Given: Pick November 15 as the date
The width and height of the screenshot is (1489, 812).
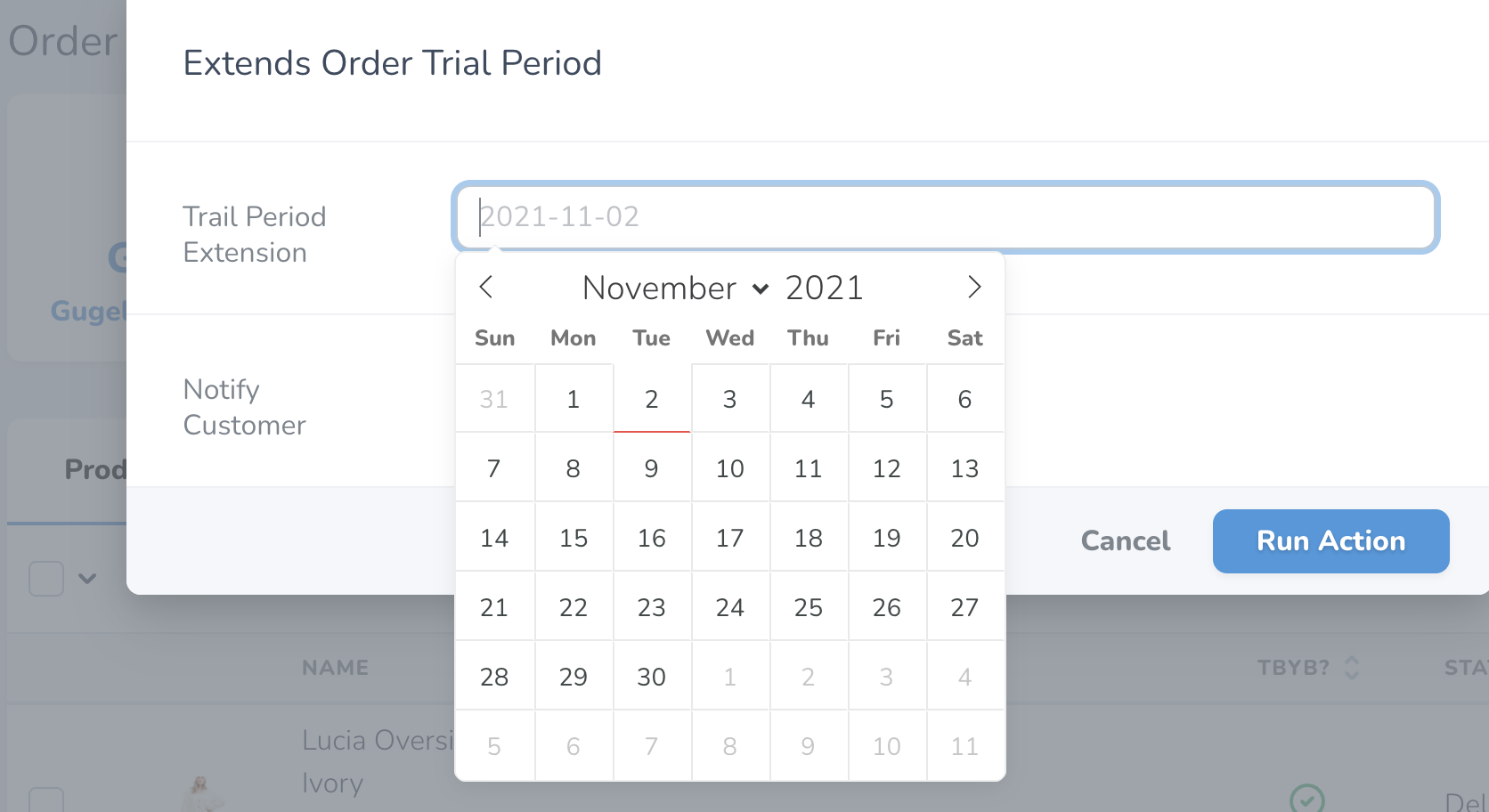Looking at the screenshot, I should click(x=574, y=538).
